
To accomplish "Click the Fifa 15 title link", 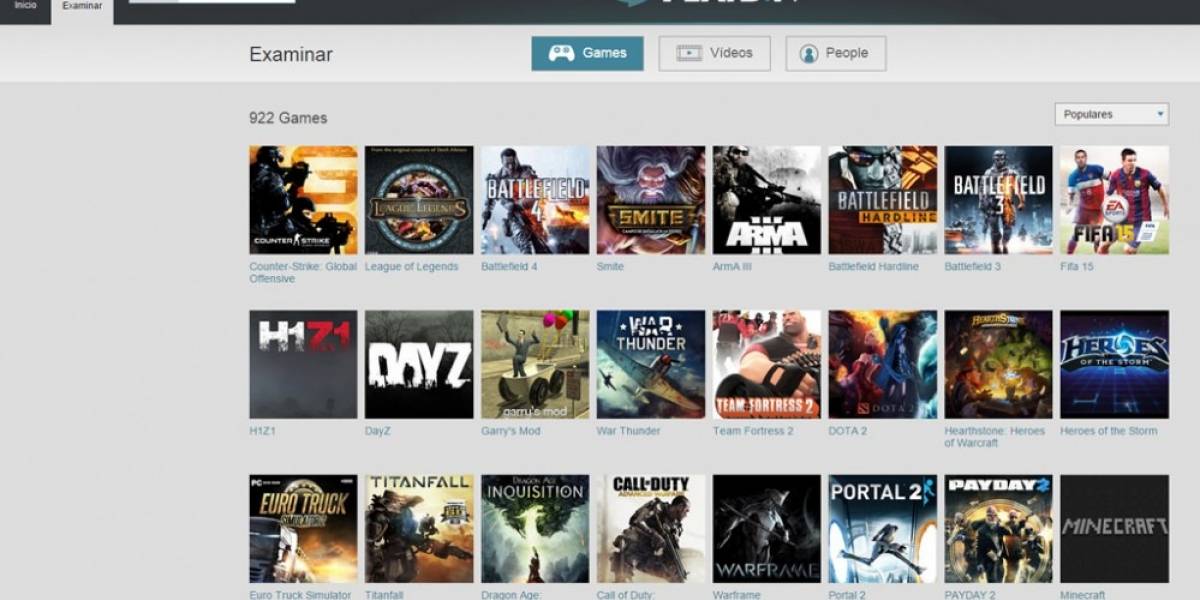I will (1077, 267).
